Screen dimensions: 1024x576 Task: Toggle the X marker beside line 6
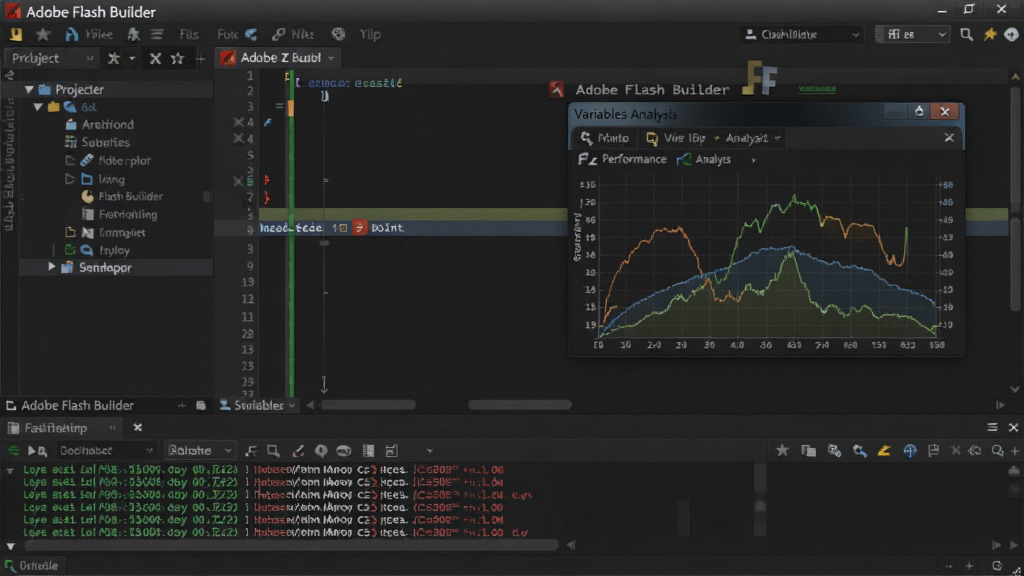238,181
